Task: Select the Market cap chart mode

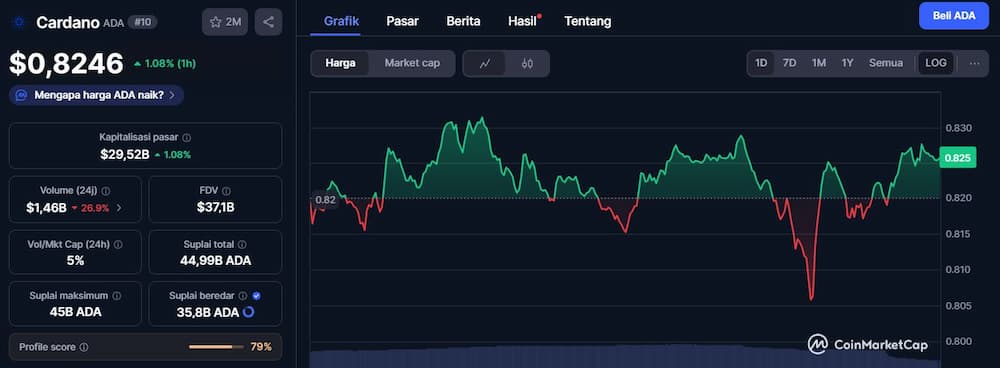Action: [412, 63]
